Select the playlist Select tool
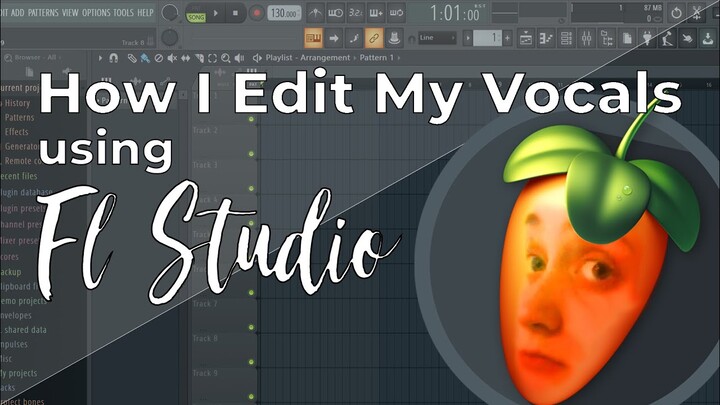Screen dimensions: 720x405 [212, 58]
